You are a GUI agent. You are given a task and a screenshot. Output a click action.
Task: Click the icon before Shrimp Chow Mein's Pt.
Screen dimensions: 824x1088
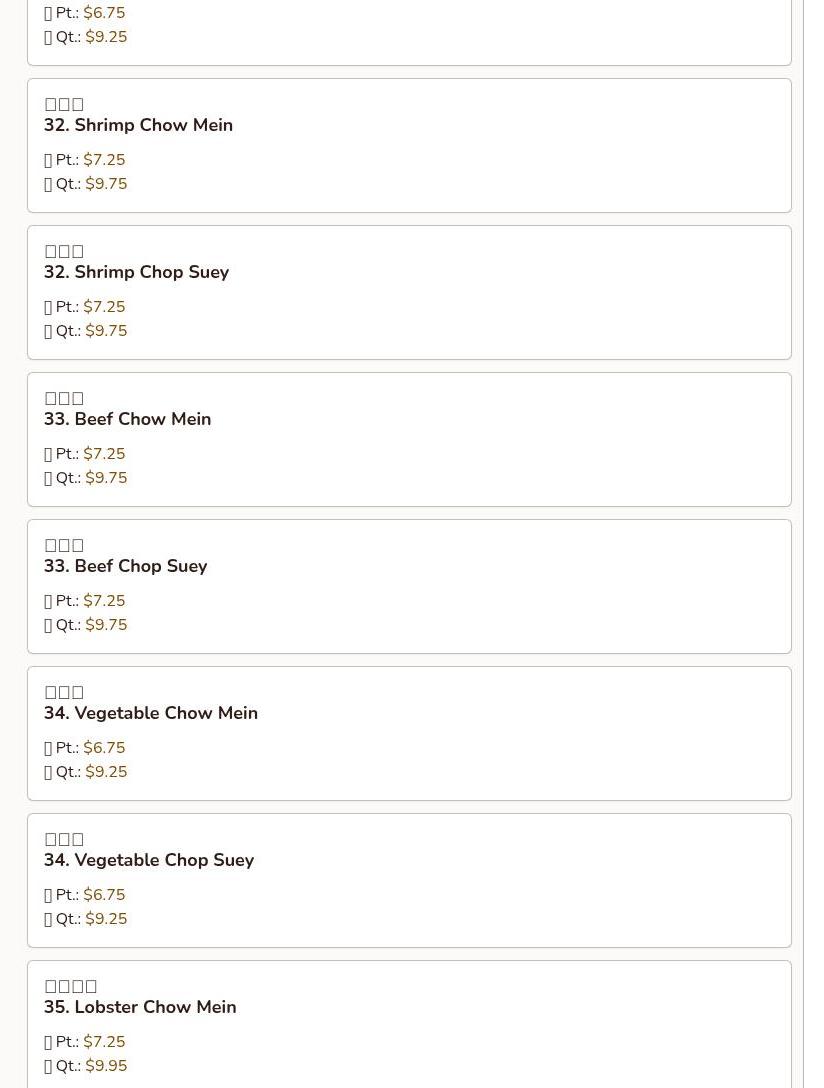(x=48, y=160)
